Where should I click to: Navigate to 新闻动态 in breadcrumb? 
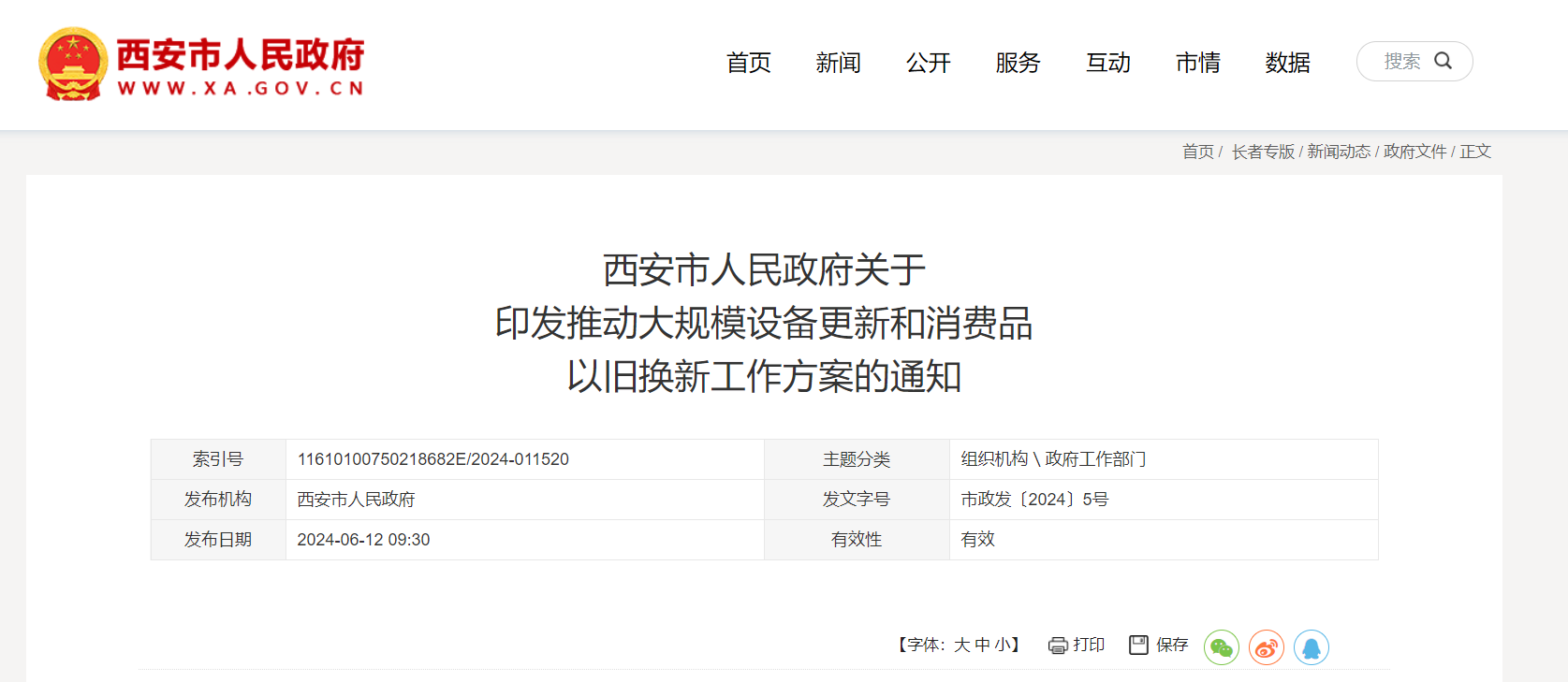pyautogui.click(x=1339, y=152)
